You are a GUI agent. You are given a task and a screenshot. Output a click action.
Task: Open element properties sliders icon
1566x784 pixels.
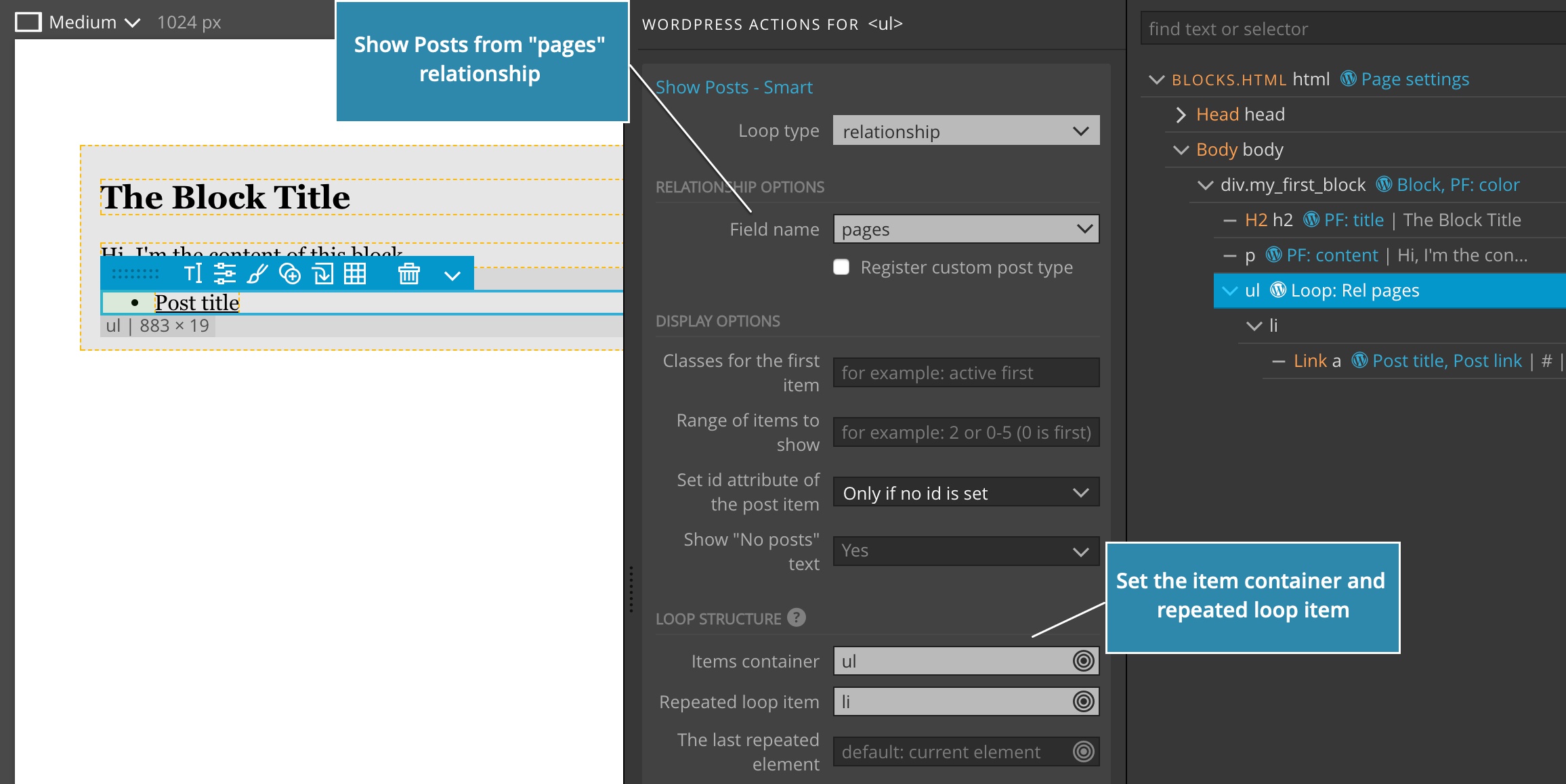[x=224, y=274]
